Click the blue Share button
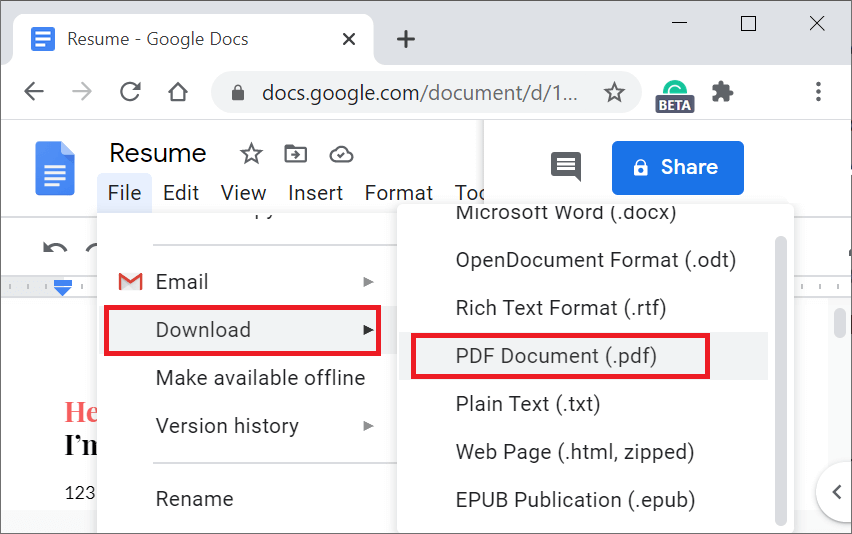Screen dimensions: 852x534 coord(677,167)
